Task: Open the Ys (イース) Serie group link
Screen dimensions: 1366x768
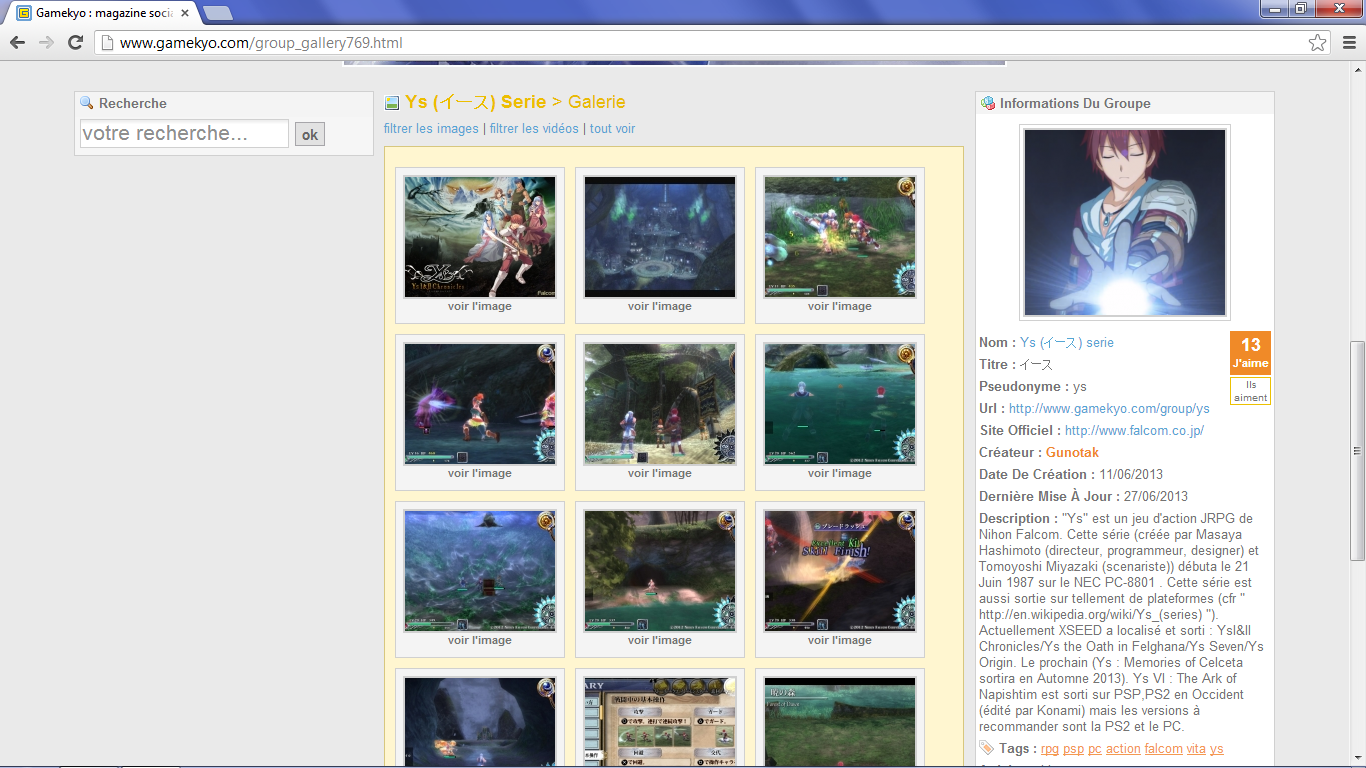Action: [476, 102]
